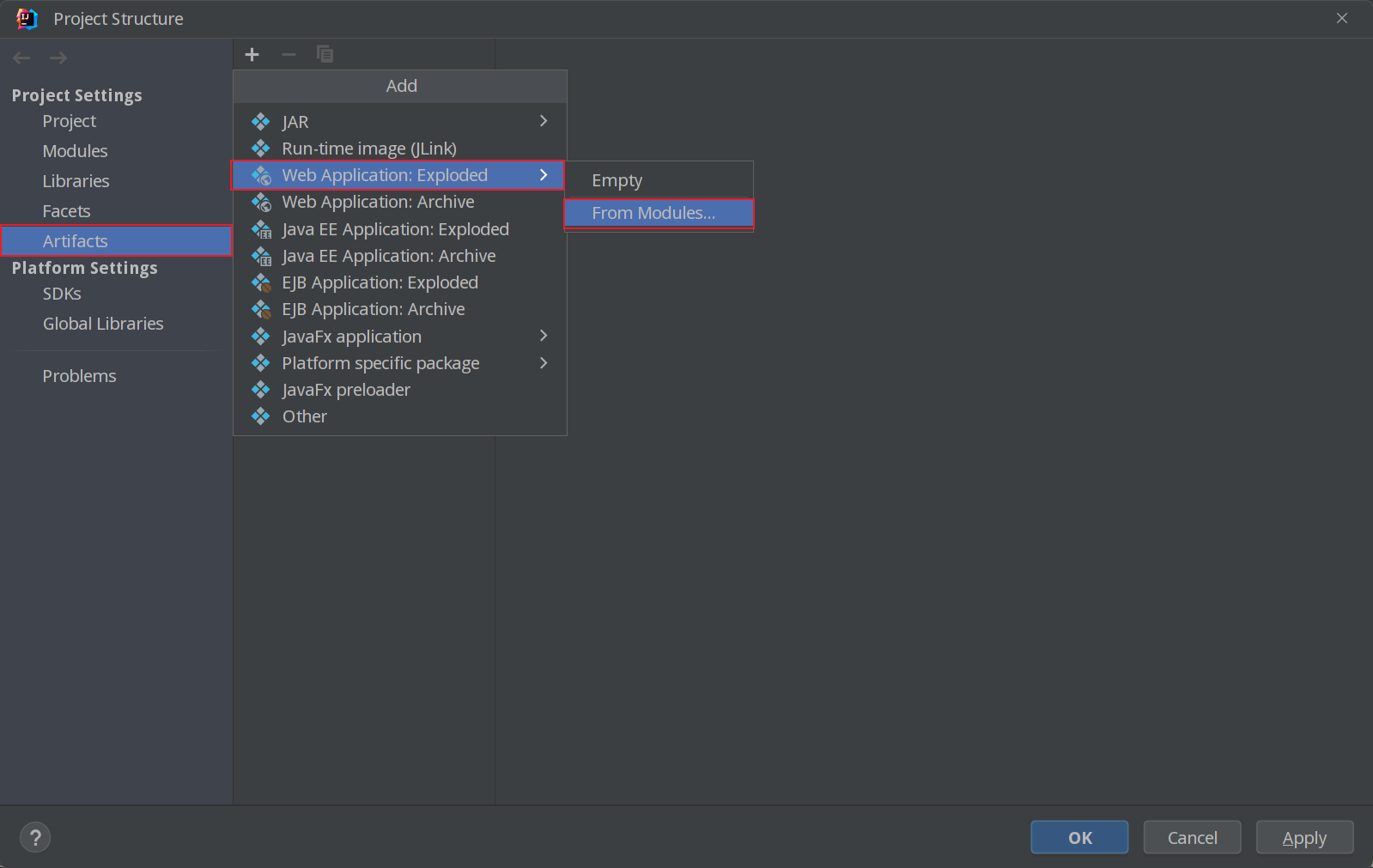
Task: Click the EJB Application: Archive icon
Action: pos(261,309)
